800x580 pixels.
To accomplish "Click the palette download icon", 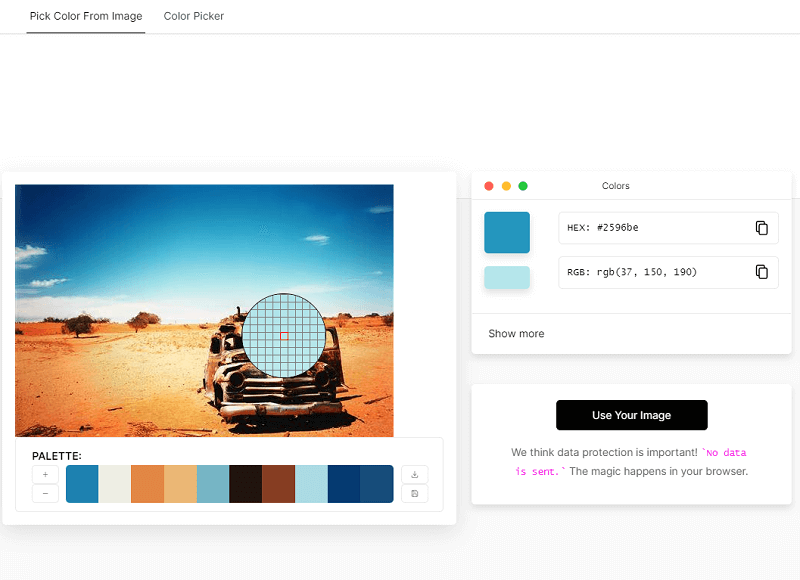I will pyautogui.click(x=415, y=474).
